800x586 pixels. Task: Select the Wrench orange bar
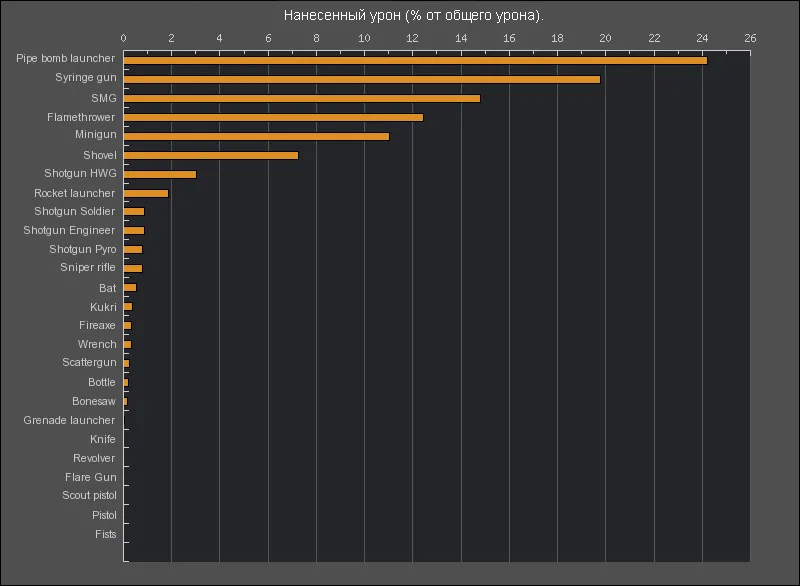[128, 344]
